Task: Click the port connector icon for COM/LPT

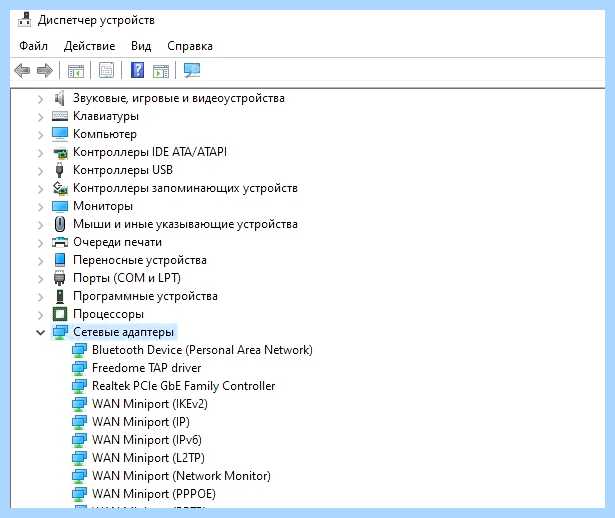Action: click(60, 278)
